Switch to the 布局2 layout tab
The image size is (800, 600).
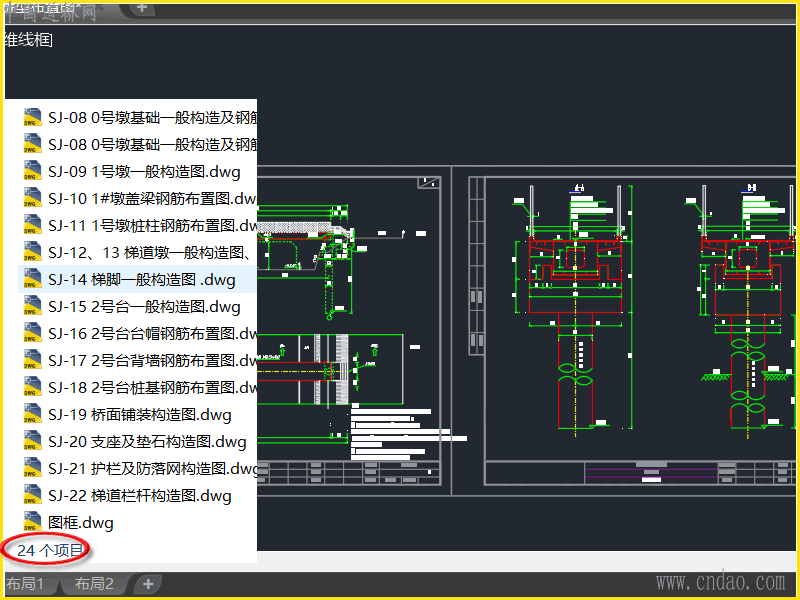(94, 584)
